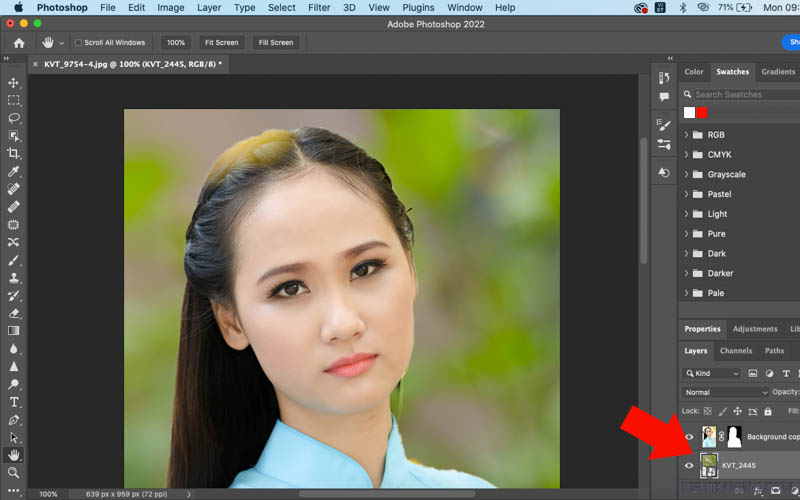
Task: Select the Lasso tool
Action: point(14,118)
